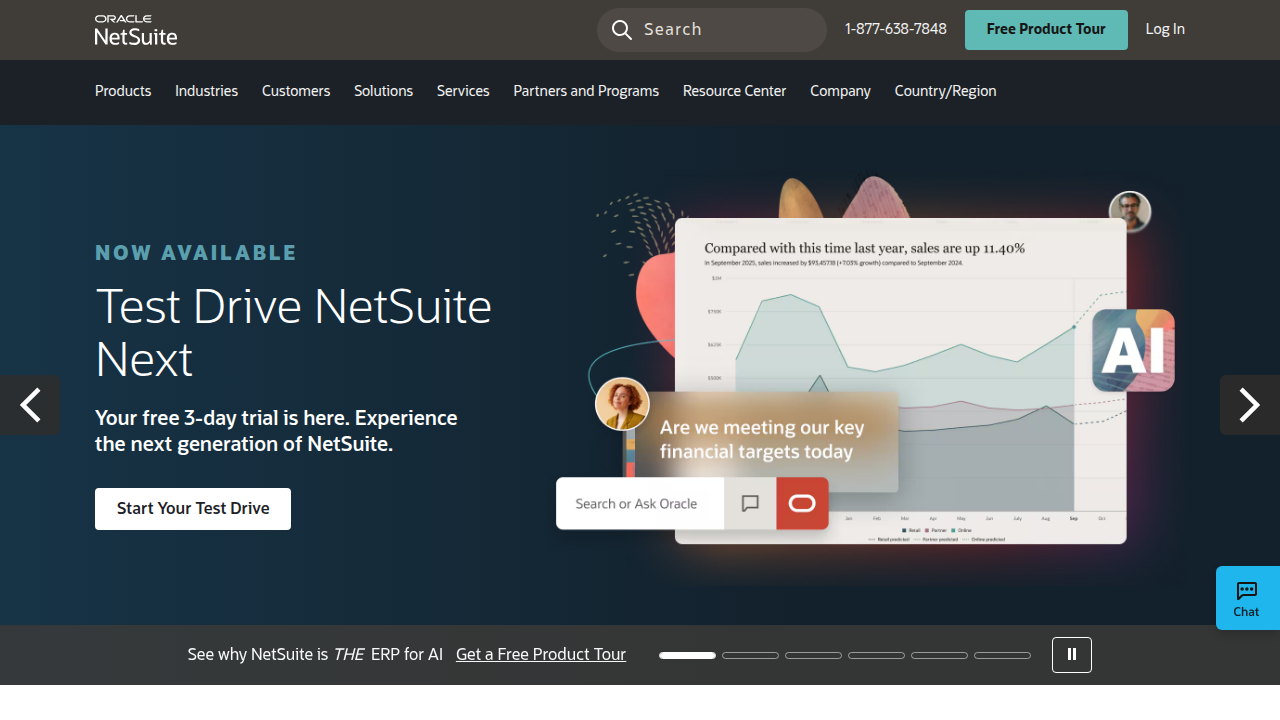Click the next slide arrow

[1250, 405]
